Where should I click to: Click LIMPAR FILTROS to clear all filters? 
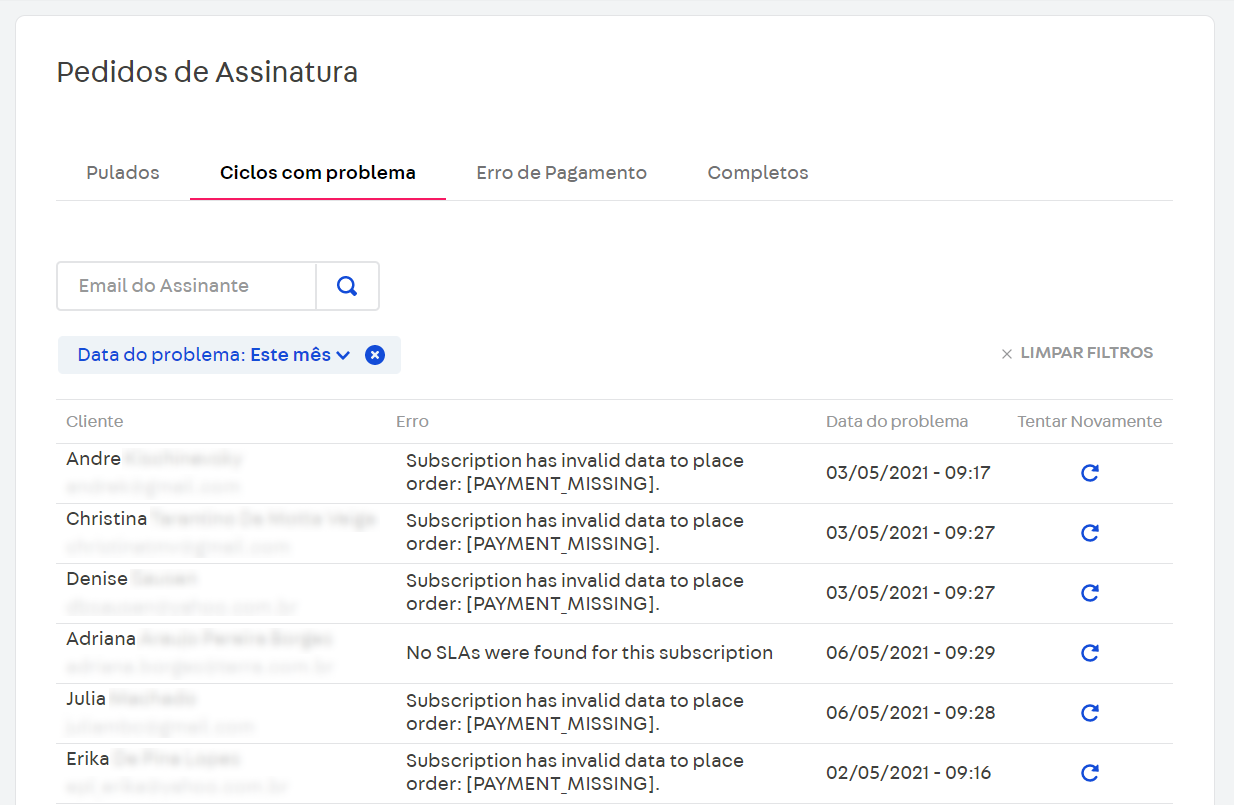[x=1086, y=353]
